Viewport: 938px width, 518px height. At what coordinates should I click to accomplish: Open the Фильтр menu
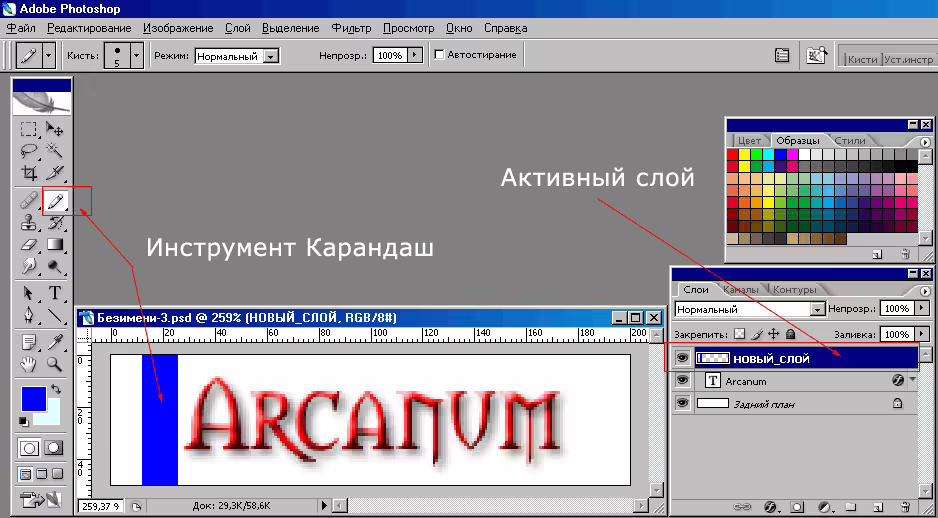click(351, 28)
